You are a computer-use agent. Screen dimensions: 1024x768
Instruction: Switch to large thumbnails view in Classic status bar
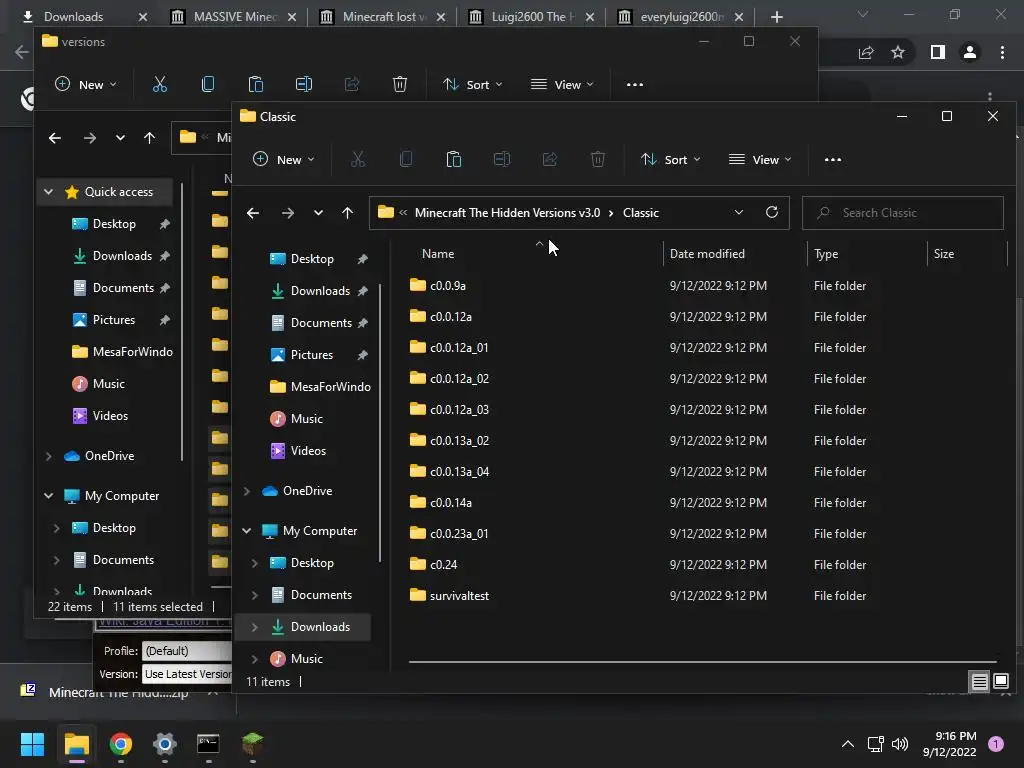click(1001, 682)
